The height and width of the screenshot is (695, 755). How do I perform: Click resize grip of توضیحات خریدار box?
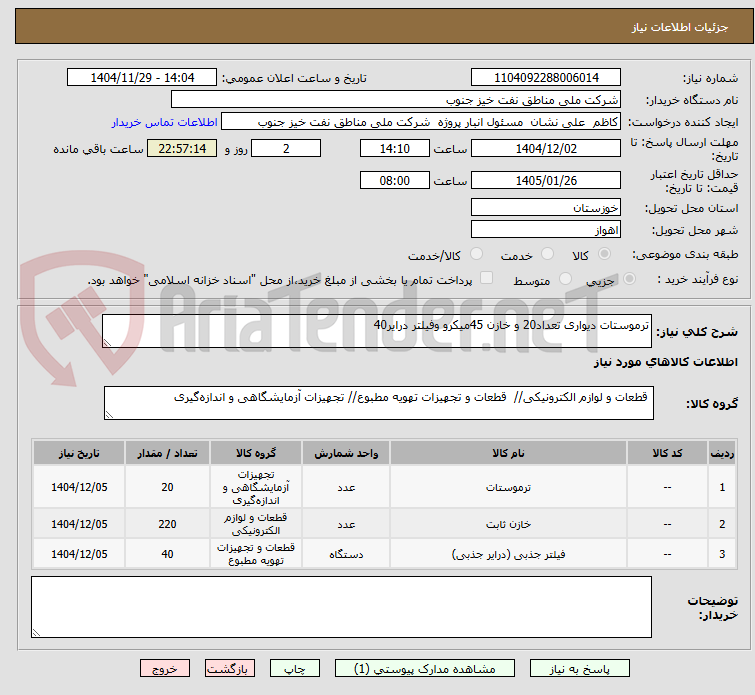click(x=36, y=633)
